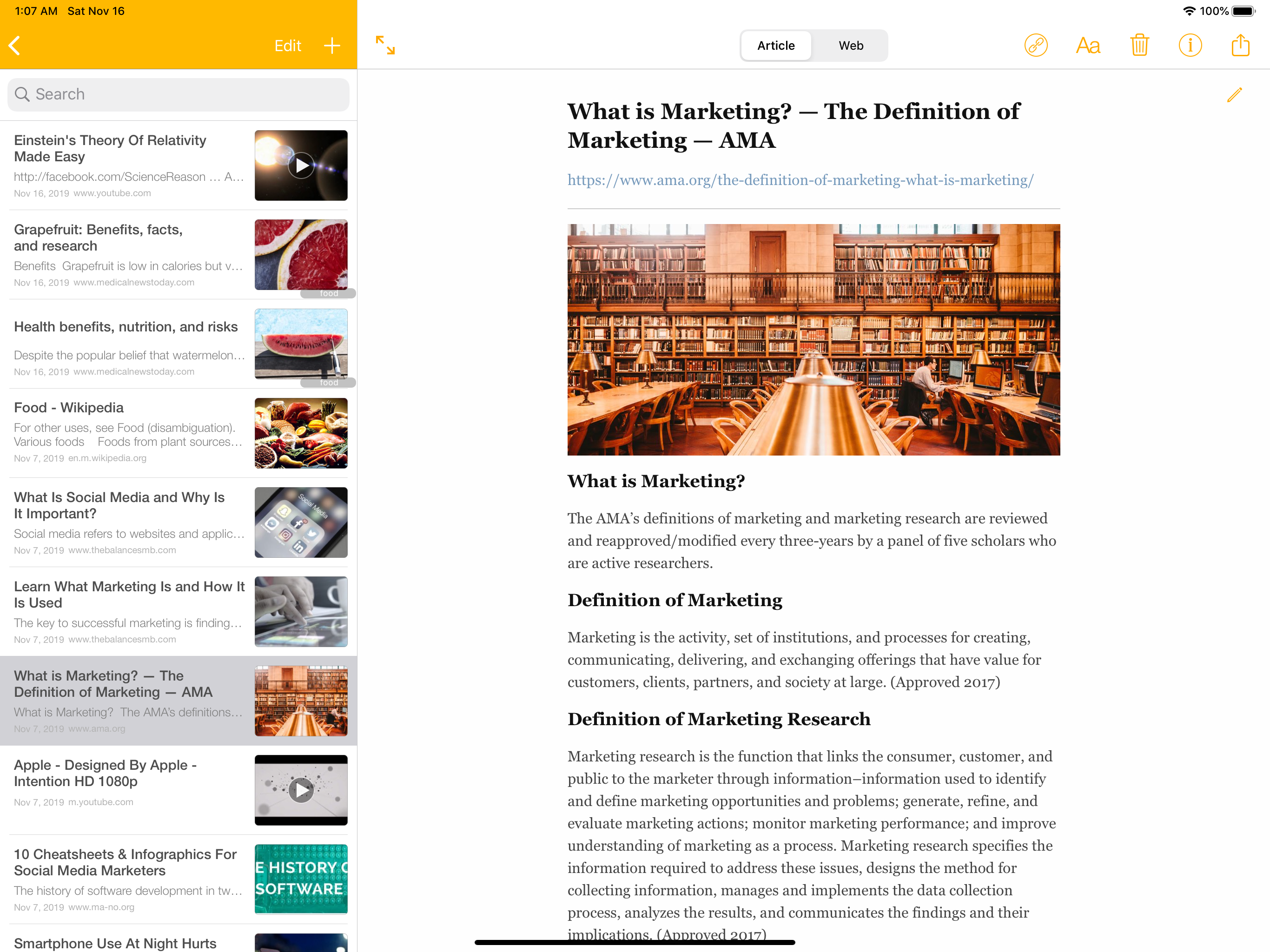
Task: Switch to the Article view tab
Action: point(776,46)
